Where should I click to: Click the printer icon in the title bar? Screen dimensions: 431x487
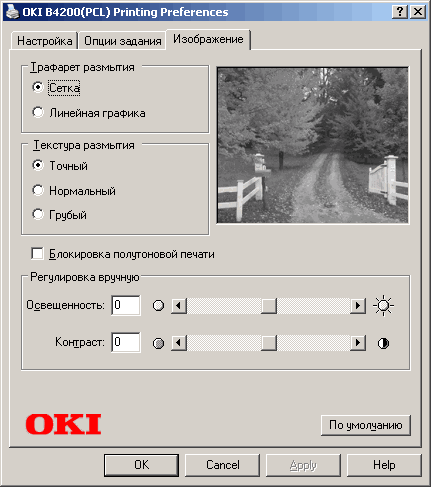click(x=12, y=12)
